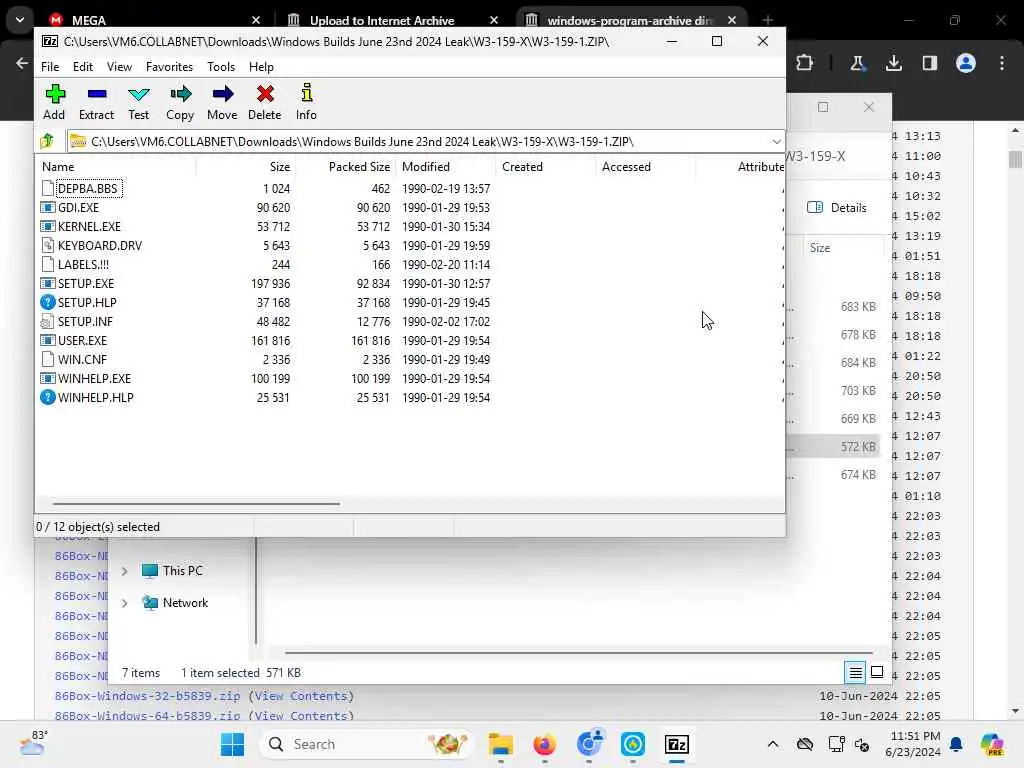Close the windows-program-archive tab

point(731,20)
